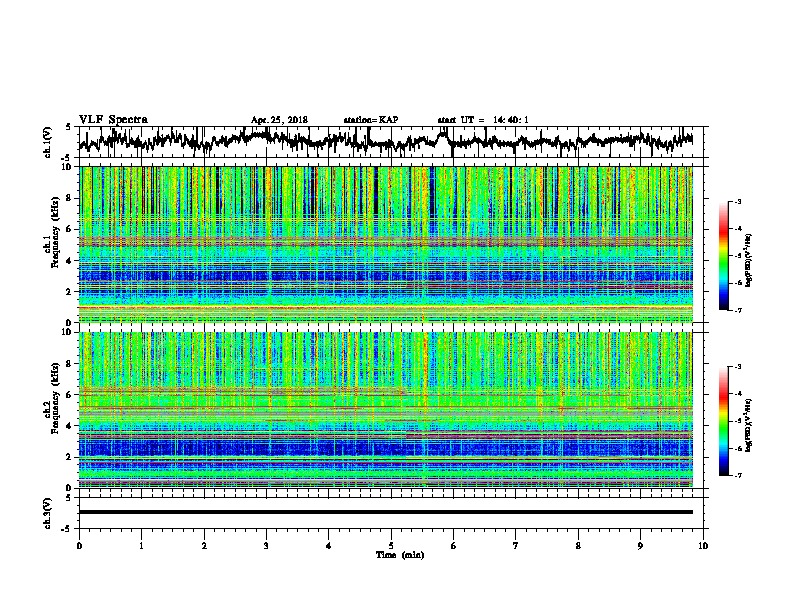Click the -7 tick on ch.1 color bar
Image resolution: width=792 pixels, height=612 pixels.
coord(737,310)
